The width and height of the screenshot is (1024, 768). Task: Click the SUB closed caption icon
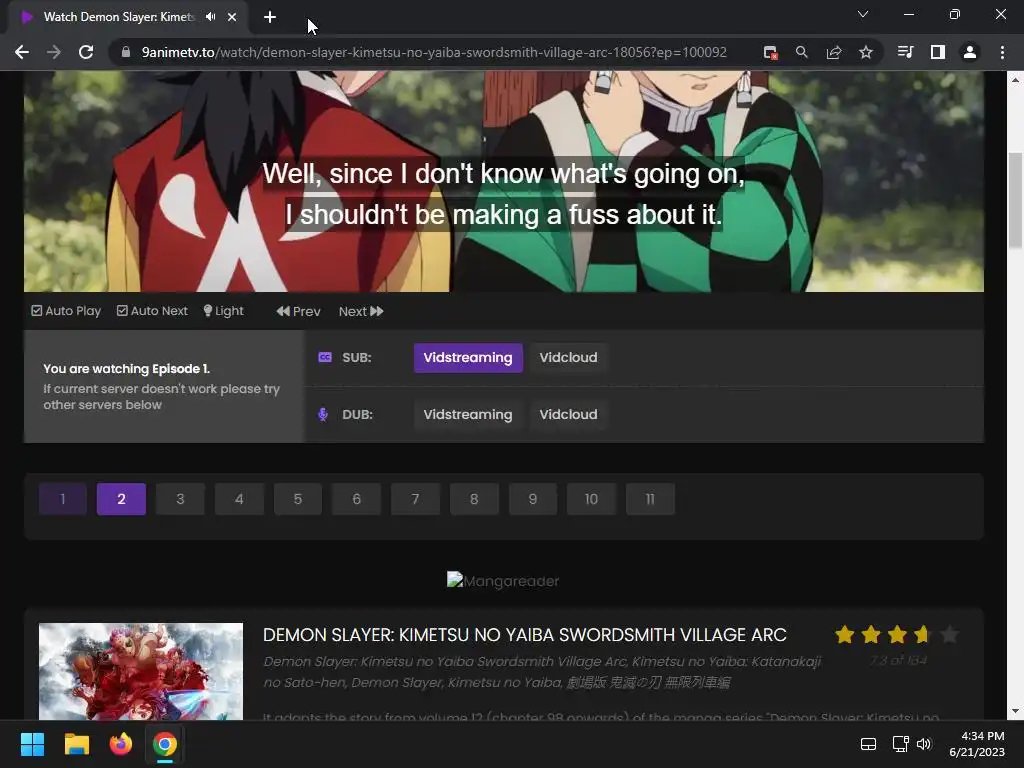coord(325,357)
